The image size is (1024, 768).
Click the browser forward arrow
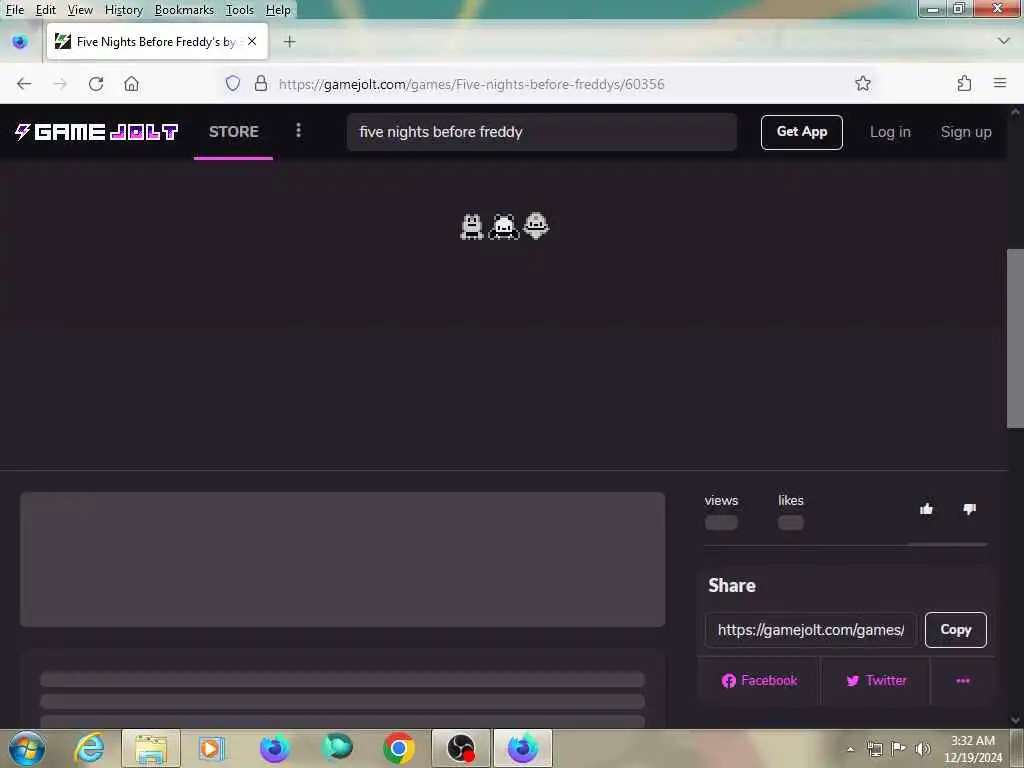[60, 84]
